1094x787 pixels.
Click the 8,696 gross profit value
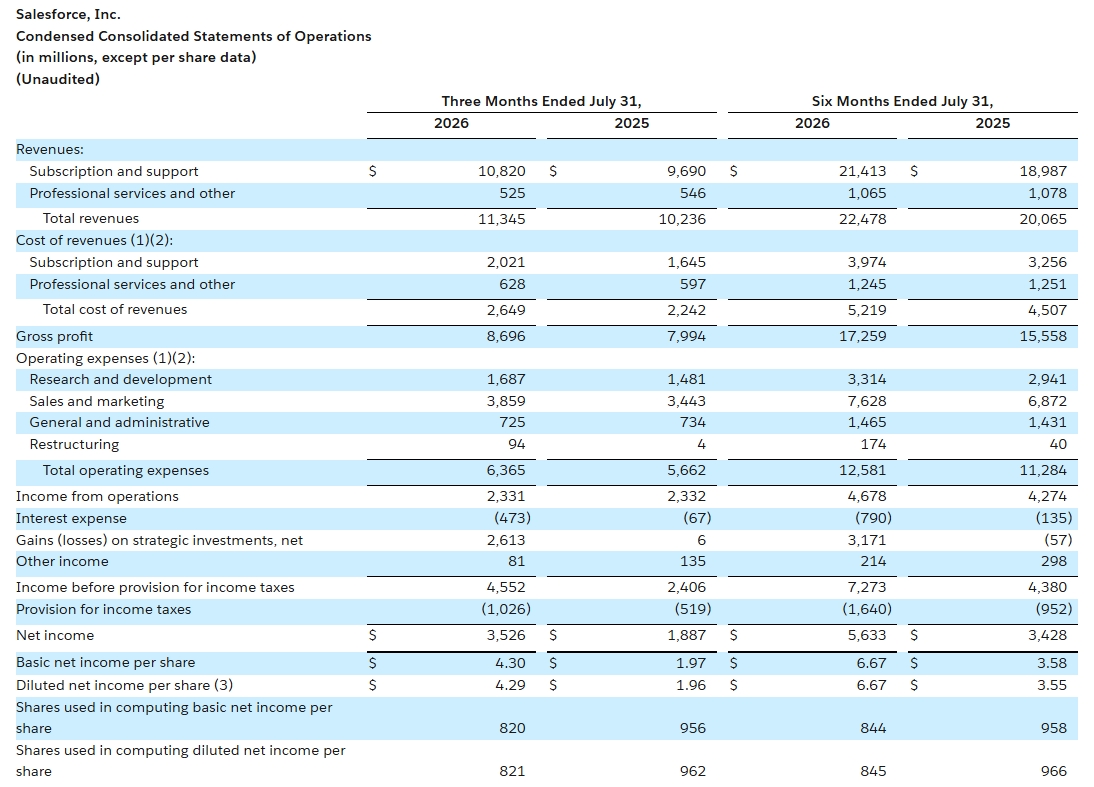tap(506, 336)
